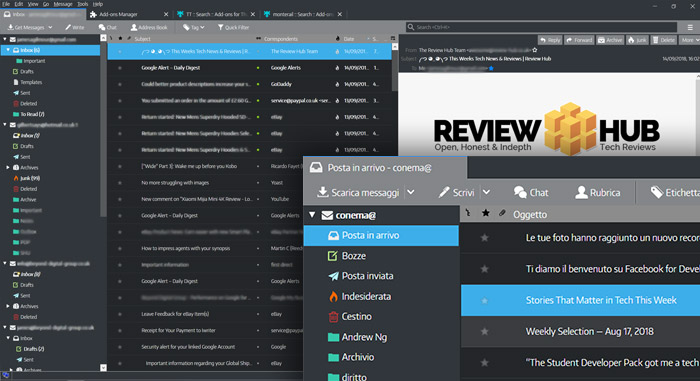This screenshot has width=700, height=381.
Task: Star 'The Student Developer Pack' message
Action: click(x=484, y=363)
